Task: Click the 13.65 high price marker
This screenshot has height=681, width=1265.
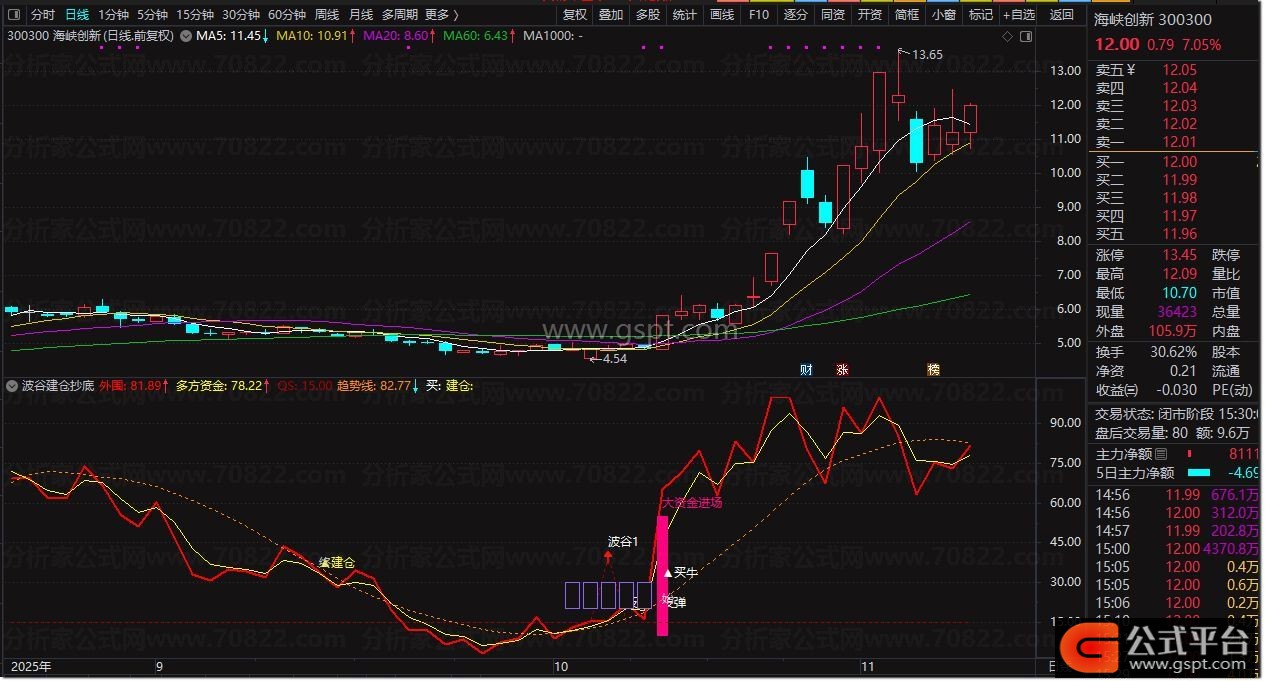Action: (x=926, y=55)
